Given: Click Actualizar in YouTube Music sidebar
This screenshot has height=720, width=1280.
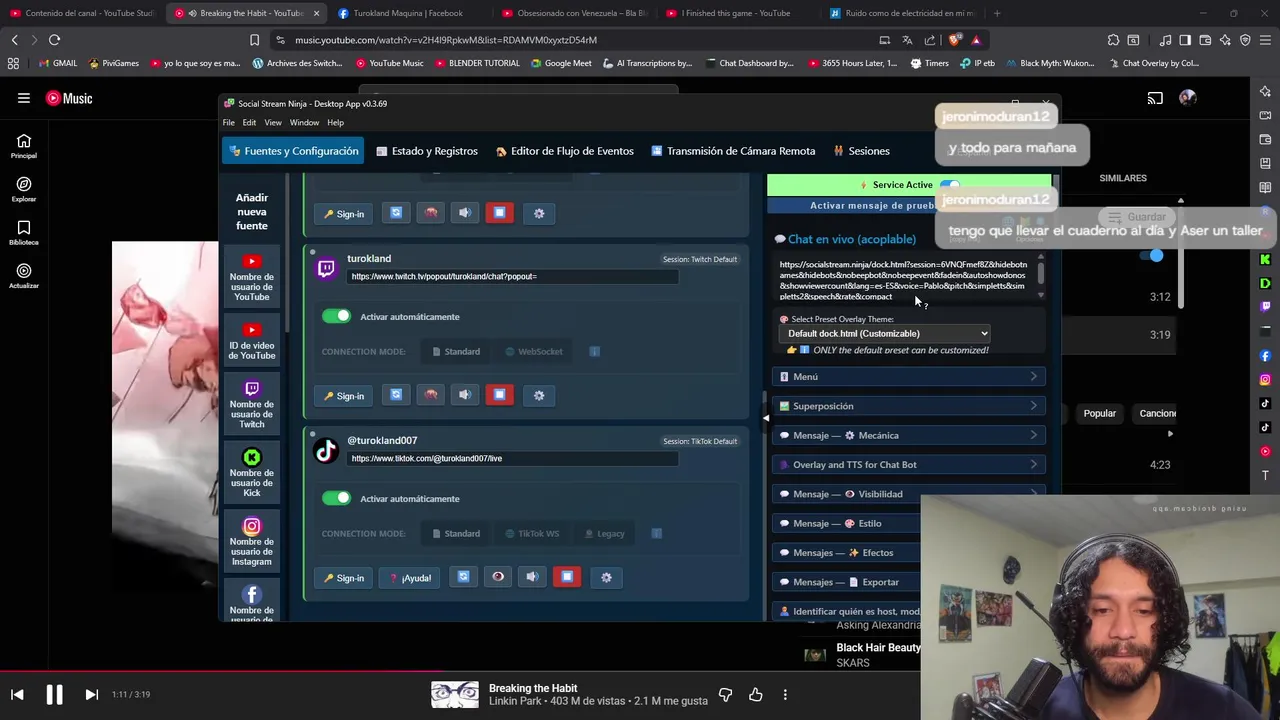Looking at the screenshot, I should pos(24,276).
